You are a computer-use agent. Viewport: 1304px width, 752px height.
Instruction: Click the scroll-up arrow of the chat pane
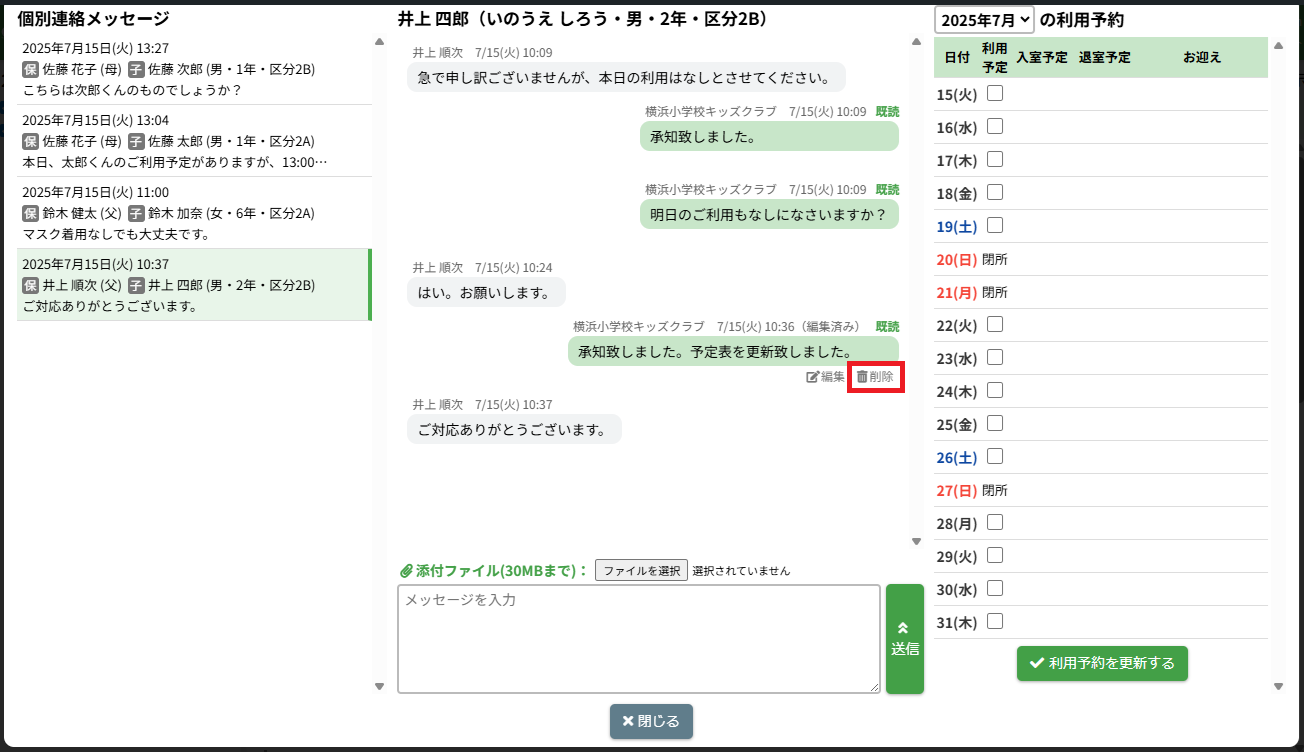[916, 42]
